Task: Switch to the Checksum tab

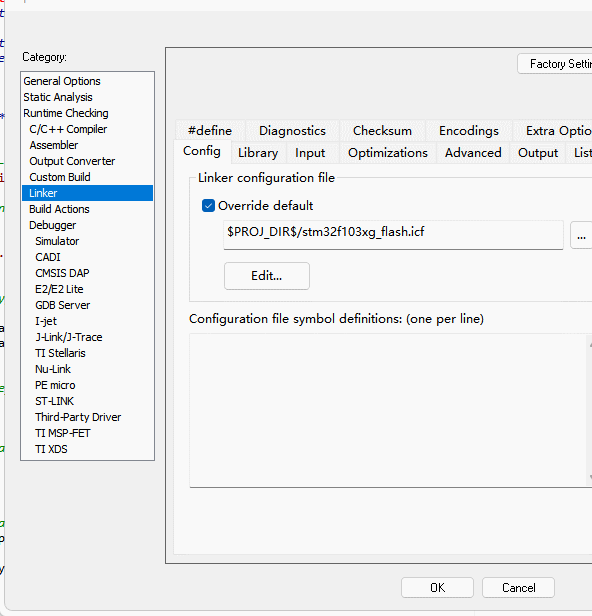Action: pyautogui.click(x=382, y=131)
